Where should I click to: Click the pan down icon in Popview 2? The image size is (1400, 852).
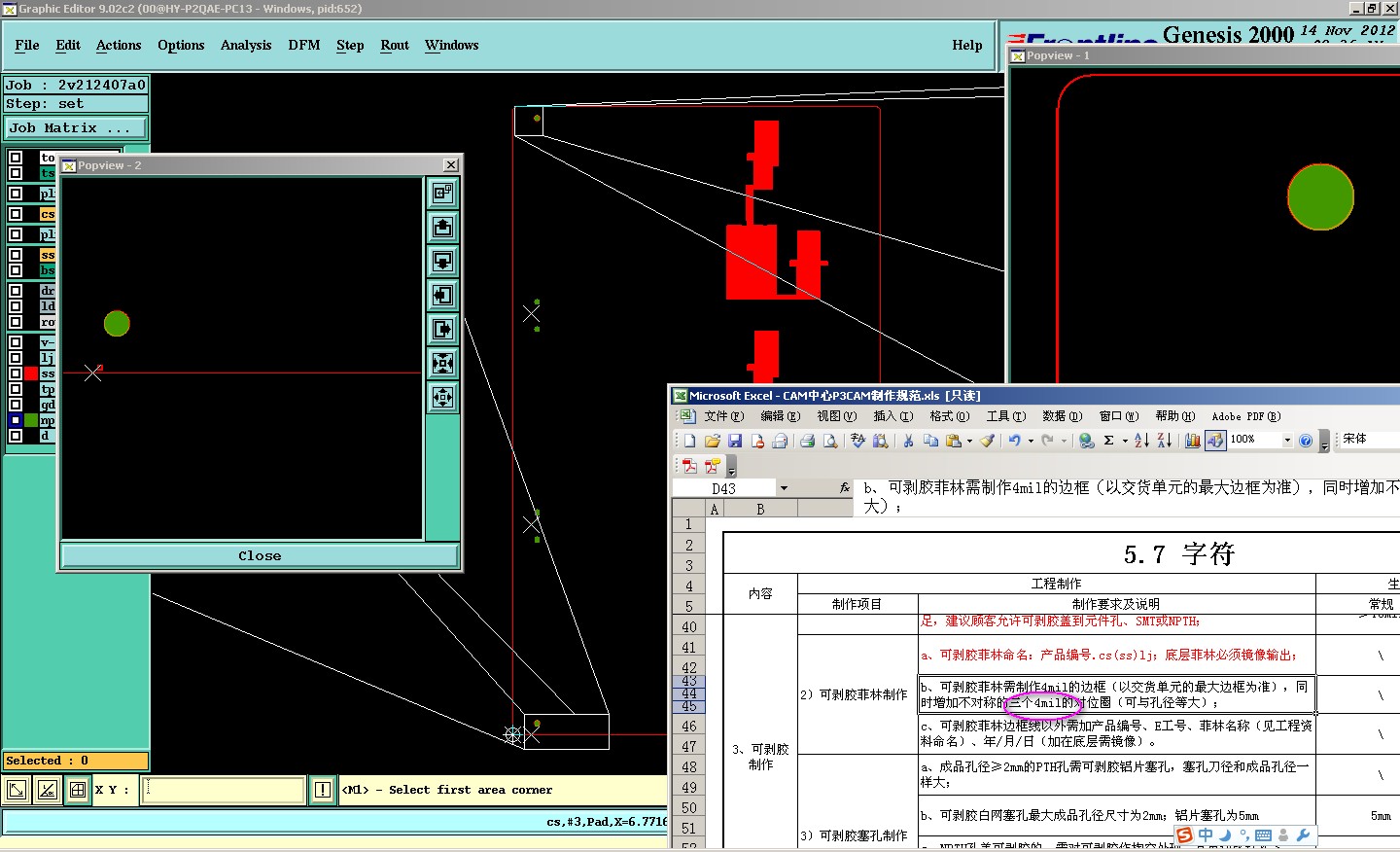[x=443, y=262]
